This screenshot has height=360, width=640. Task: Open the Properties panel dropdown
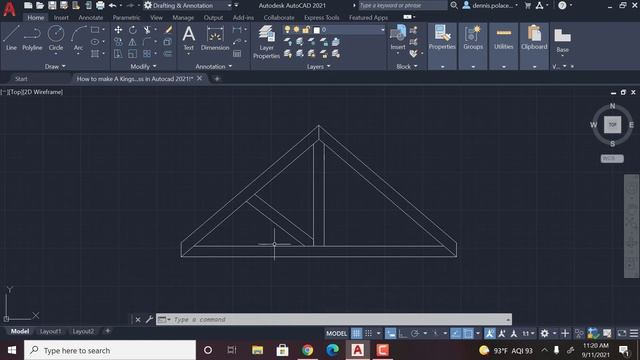click(x=442, y=67)
